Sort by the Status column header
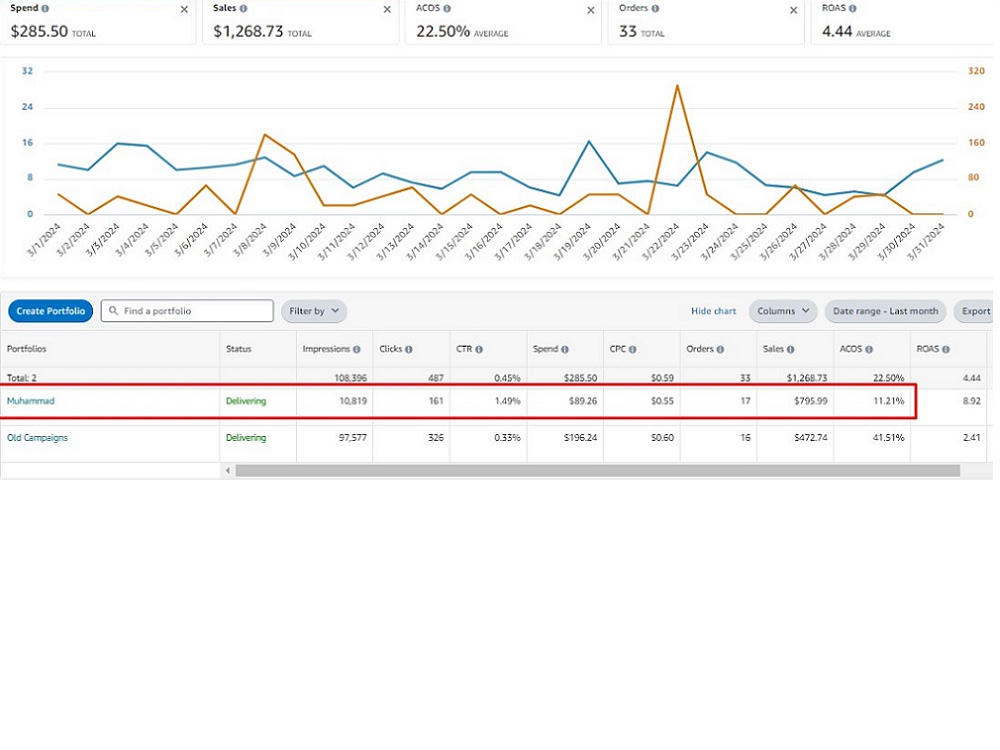Image resolution: width=1000 pixels, height=750 pixels. pos(239,349)
